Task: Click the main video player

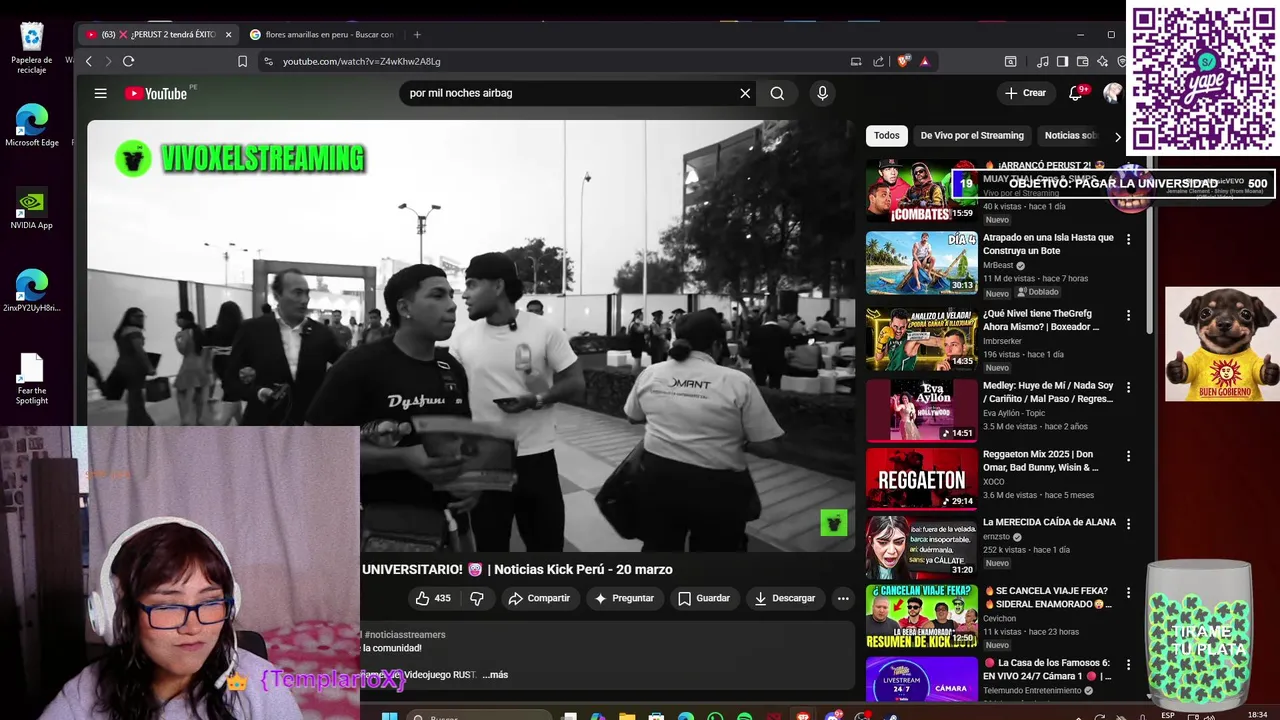Action: click(471, 336)
